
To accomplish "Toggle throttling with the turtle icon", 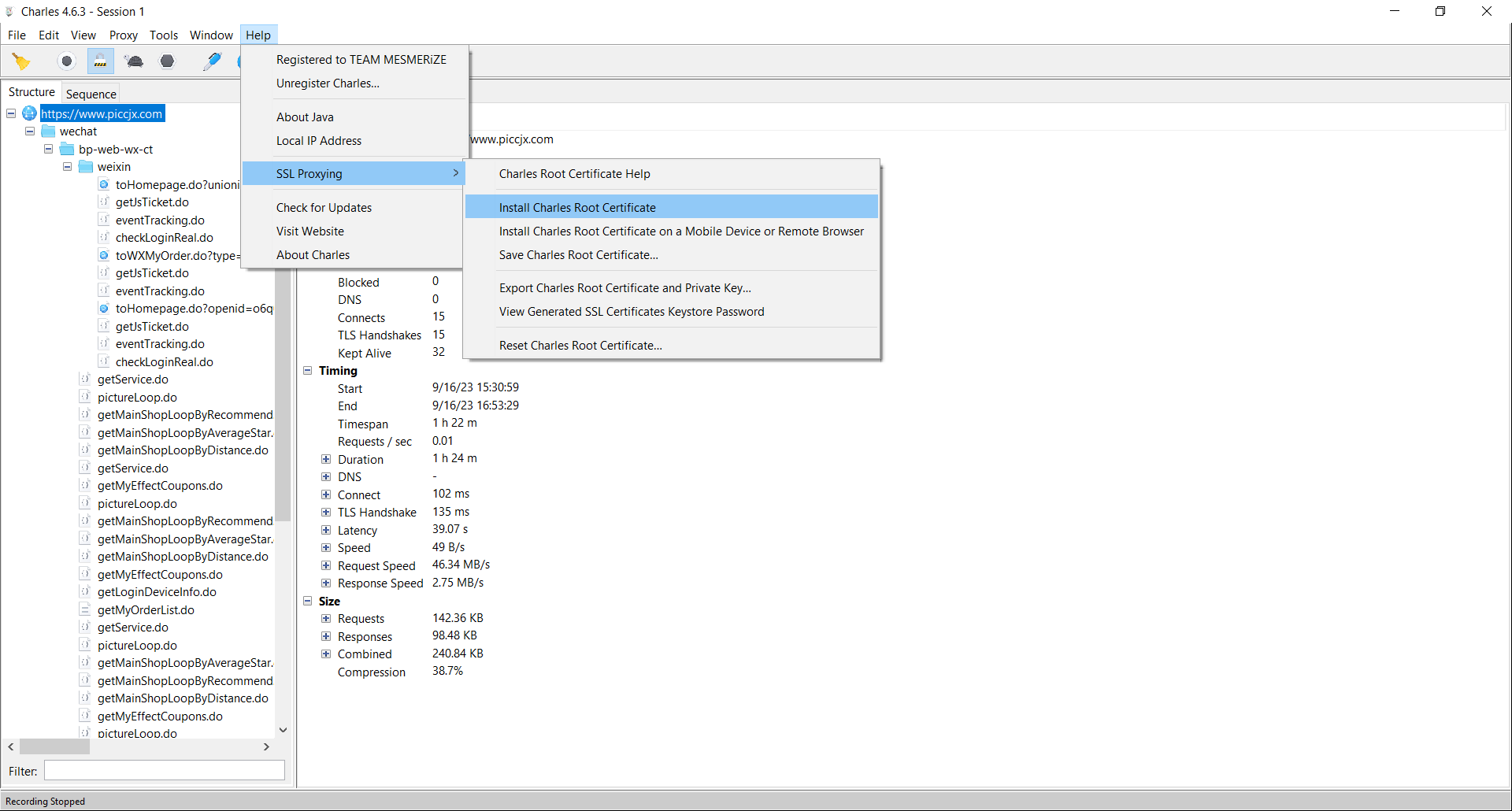I will 134,61.
